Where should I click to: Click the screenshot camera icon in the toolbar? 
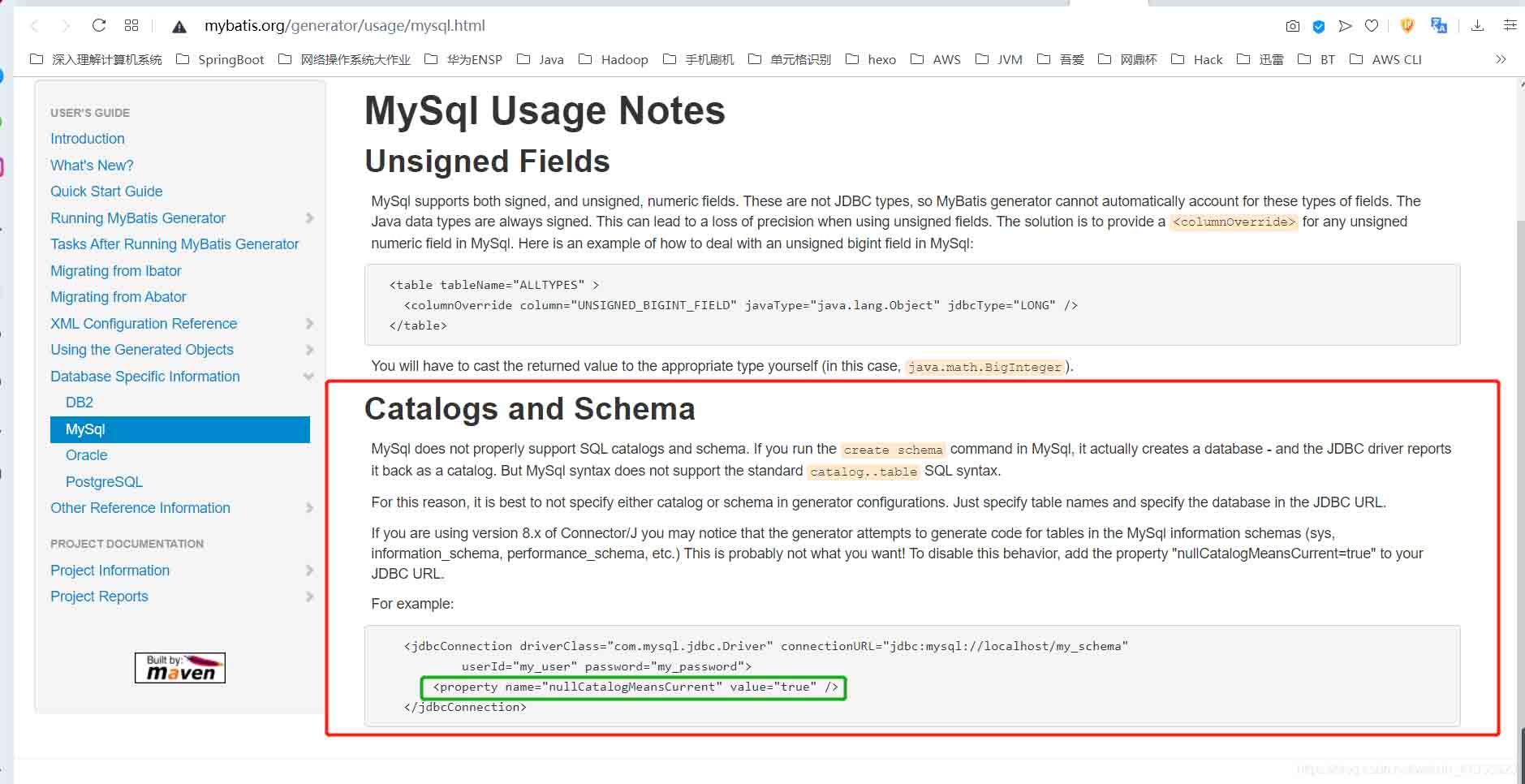tap(1292, 25)
